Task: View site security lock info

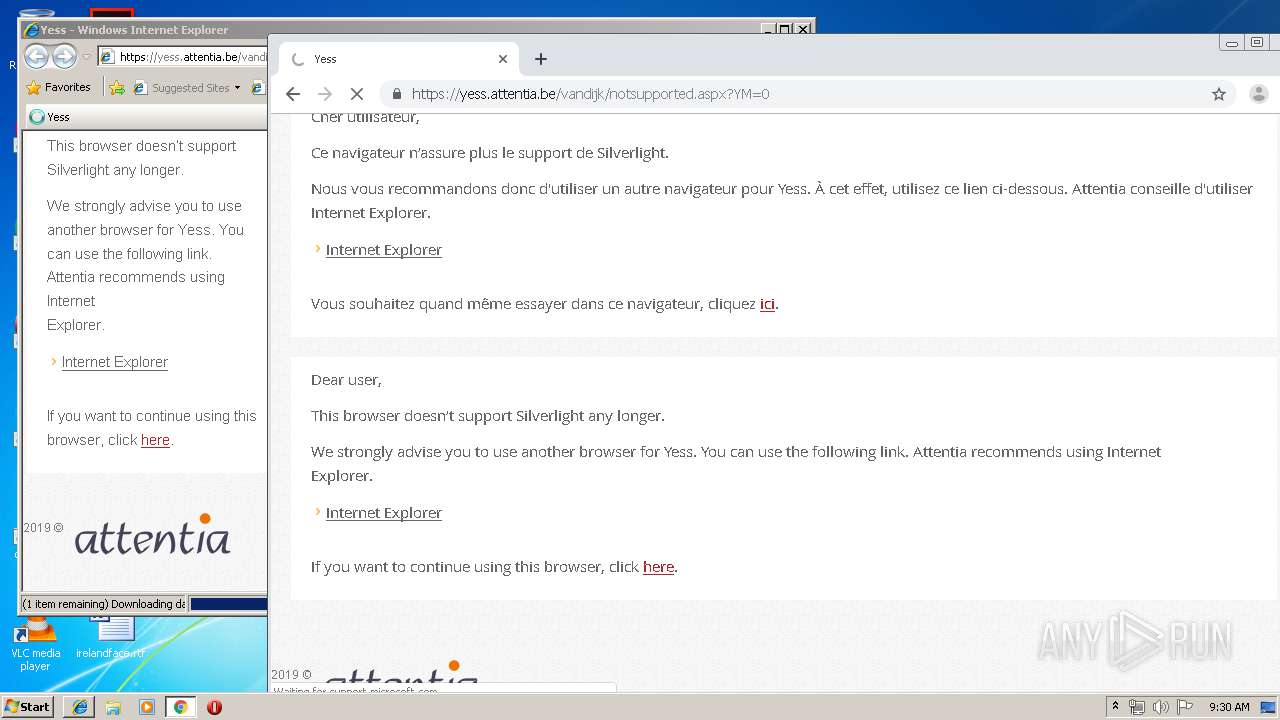Action: tap(397, 94)
